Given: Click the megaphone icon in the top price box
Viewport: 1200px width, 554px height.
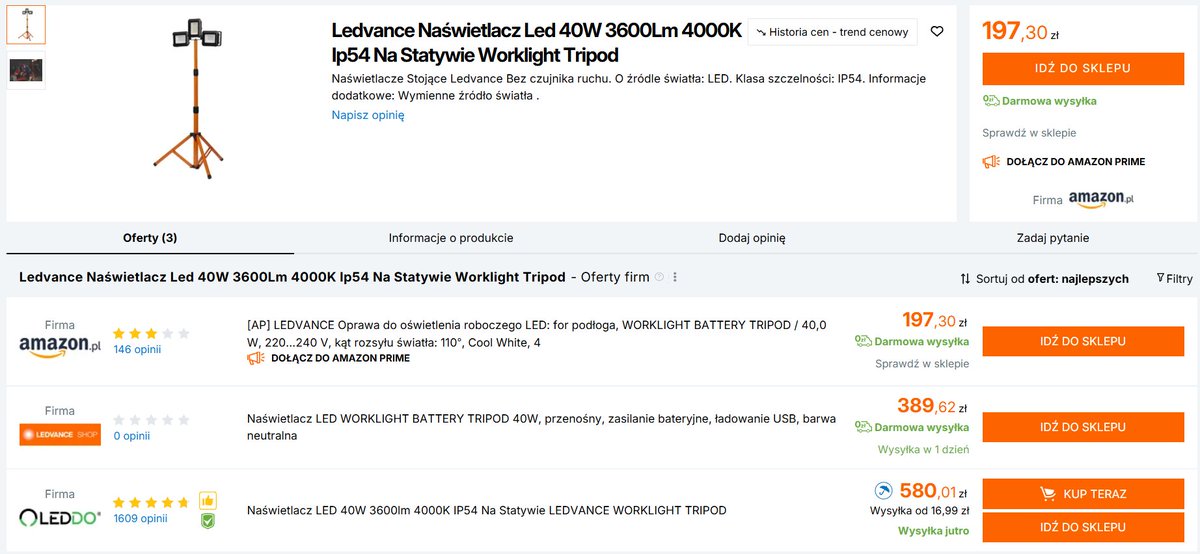Looking at the screenshot, I should 991,161.
